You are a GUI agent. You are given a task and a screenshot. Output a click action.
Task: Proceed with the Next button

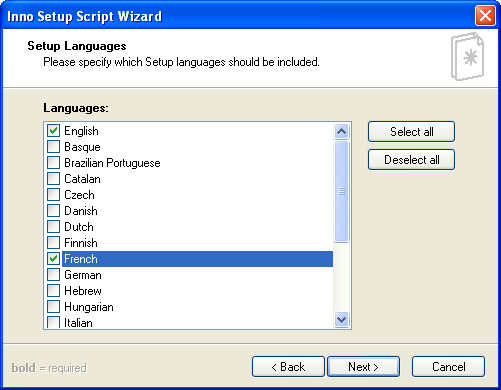(363, 367)
